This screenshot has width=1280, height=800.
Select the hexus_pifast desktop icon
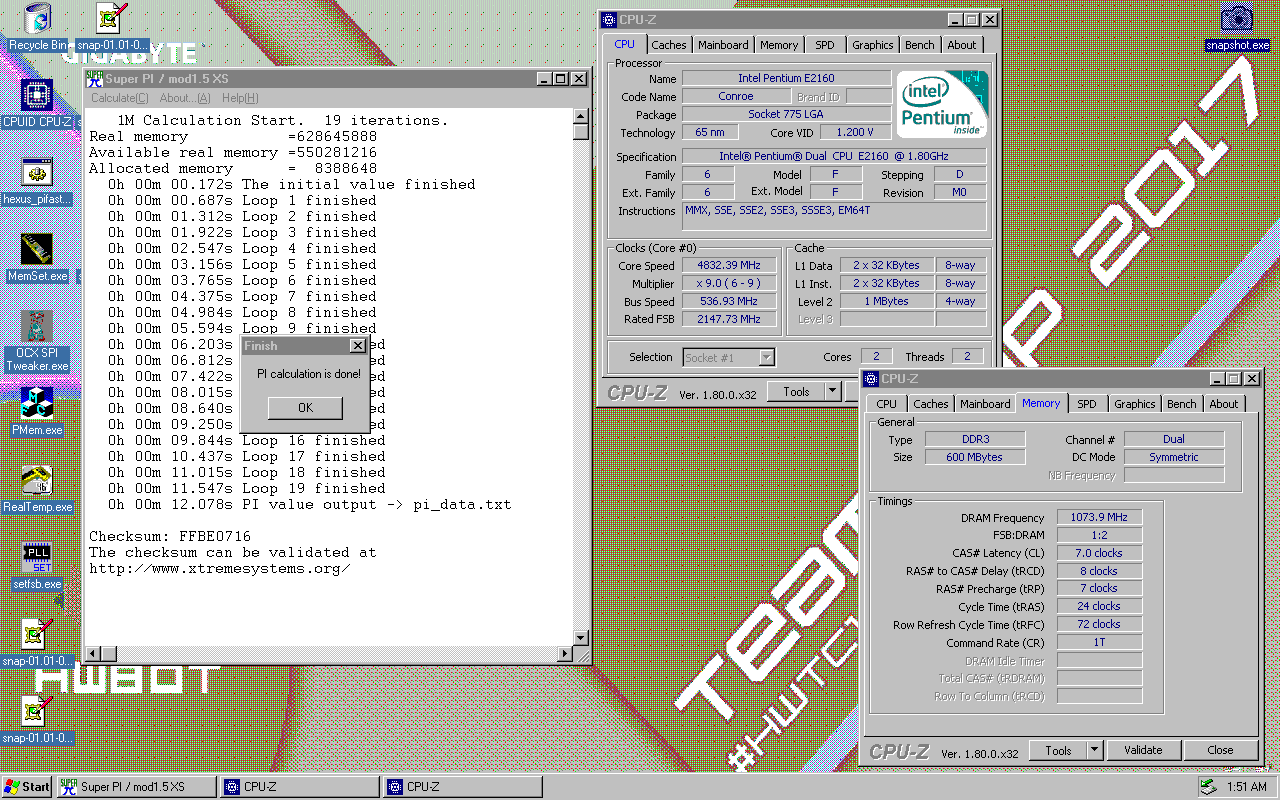tap(38, 181)
